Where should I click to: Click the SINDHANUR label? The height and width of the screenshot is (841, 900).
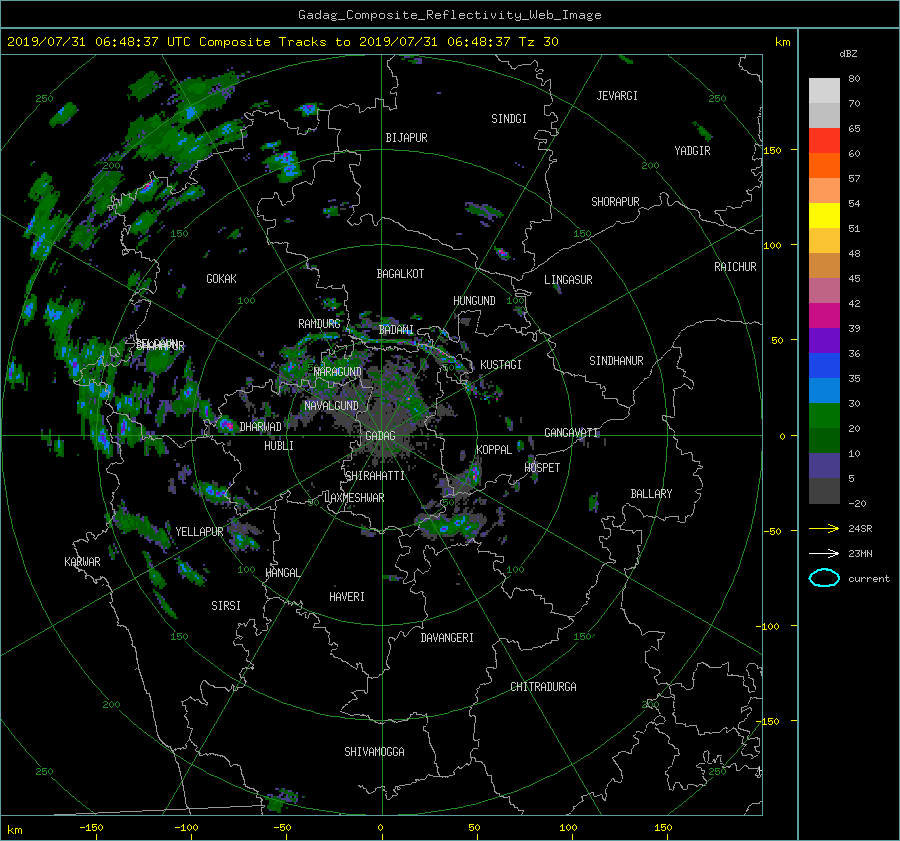coord(616,361)
